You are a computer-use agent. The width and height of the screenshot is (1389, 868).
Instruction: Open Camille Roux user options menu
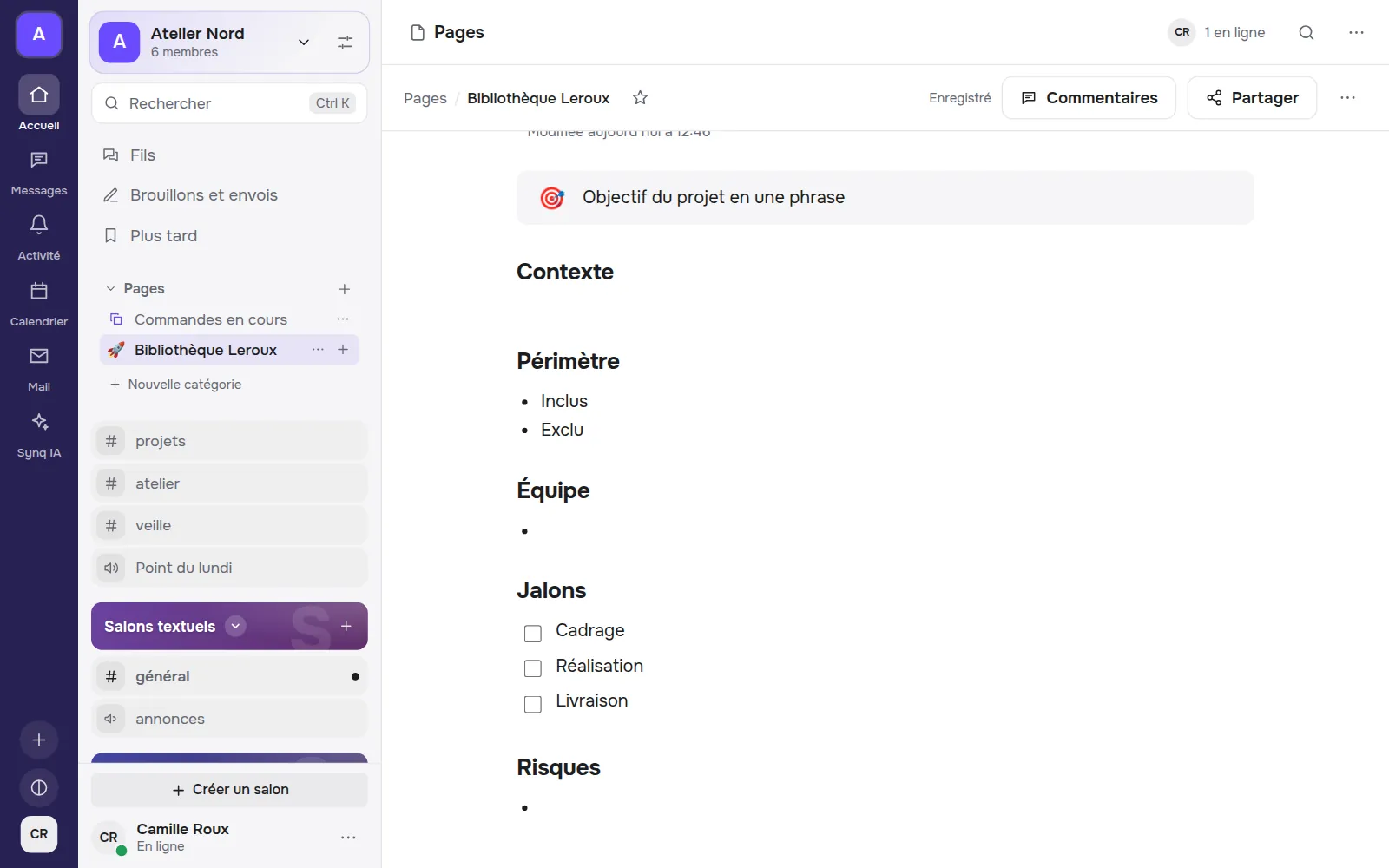(348, 838)
